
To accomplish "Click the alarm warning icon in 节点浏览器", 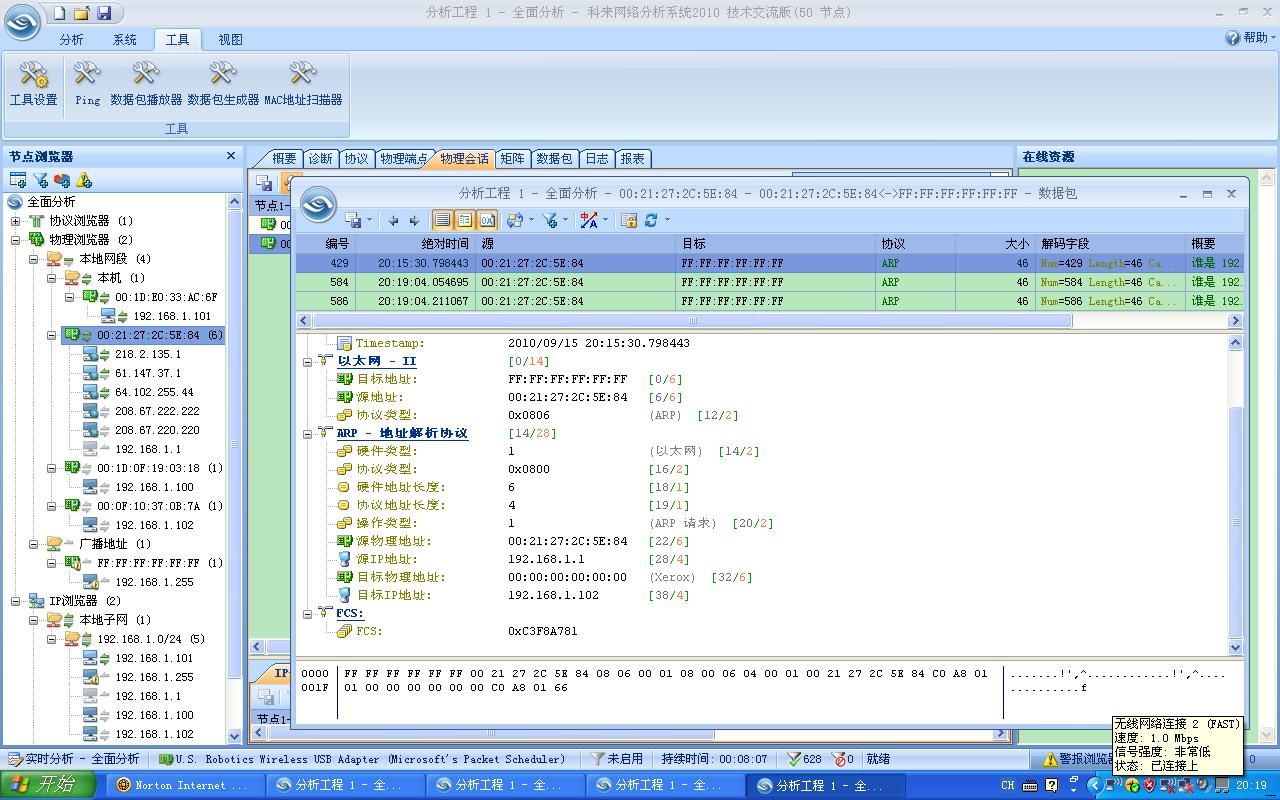I will [x=84, y=180].
